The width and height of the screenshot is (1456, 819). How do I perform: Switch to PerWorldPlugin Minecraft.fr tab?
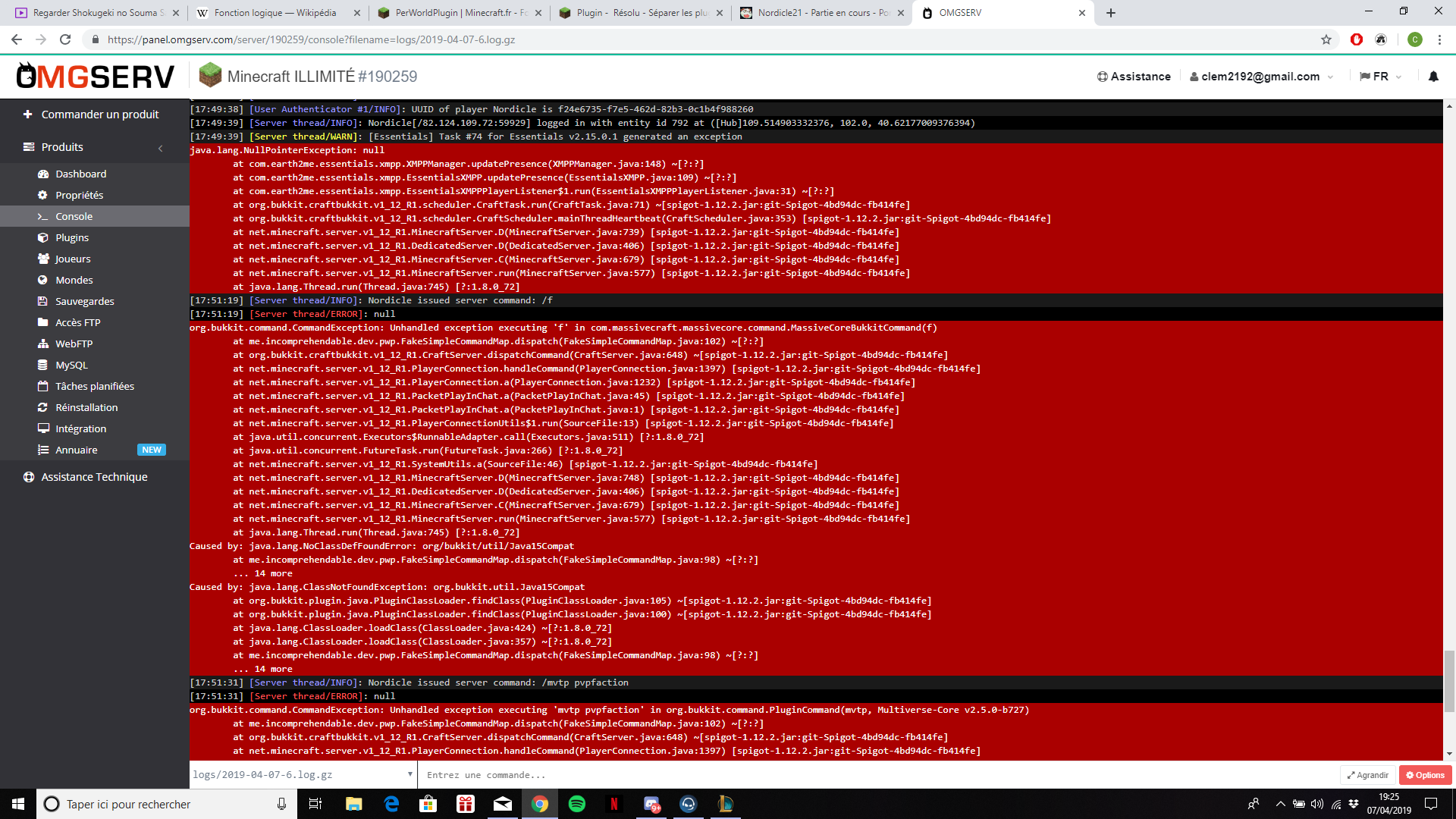pos(460,13)
